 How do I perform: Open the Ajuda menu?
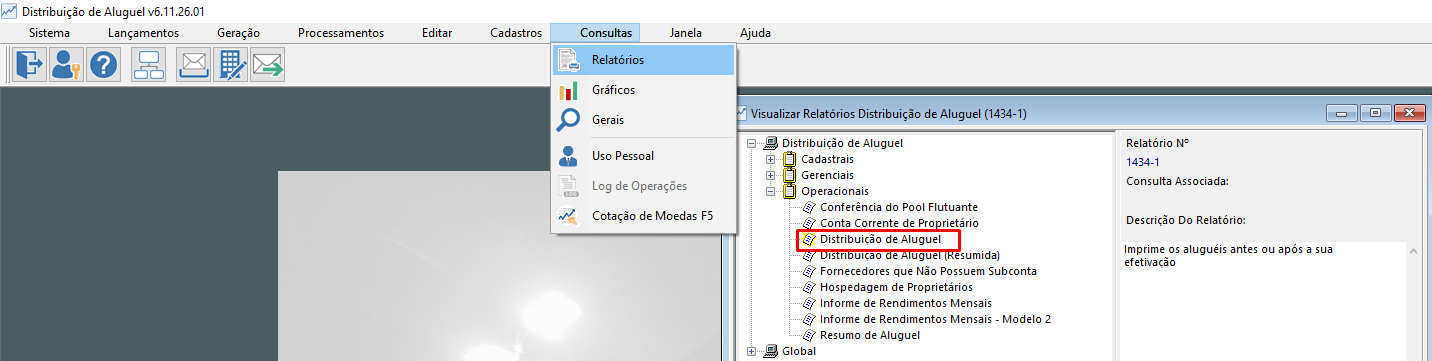[x=755, y=33]
